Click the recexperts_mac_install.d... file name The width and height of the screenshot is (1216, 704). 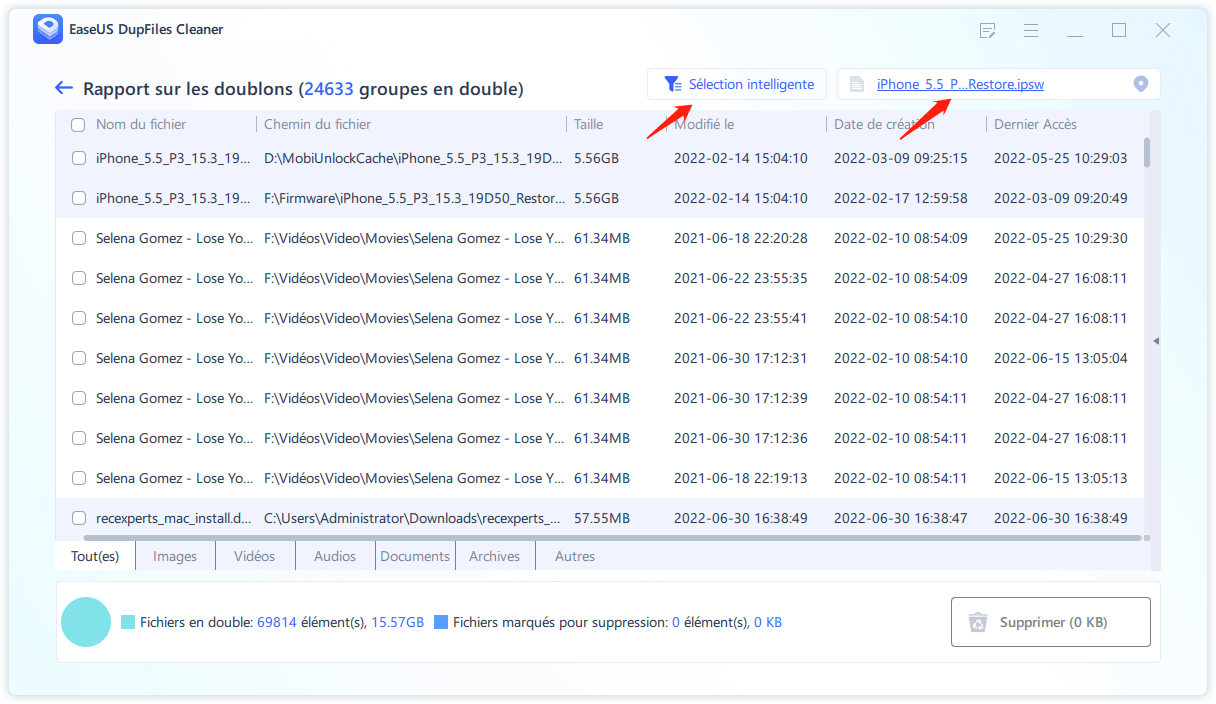[174, 518]
